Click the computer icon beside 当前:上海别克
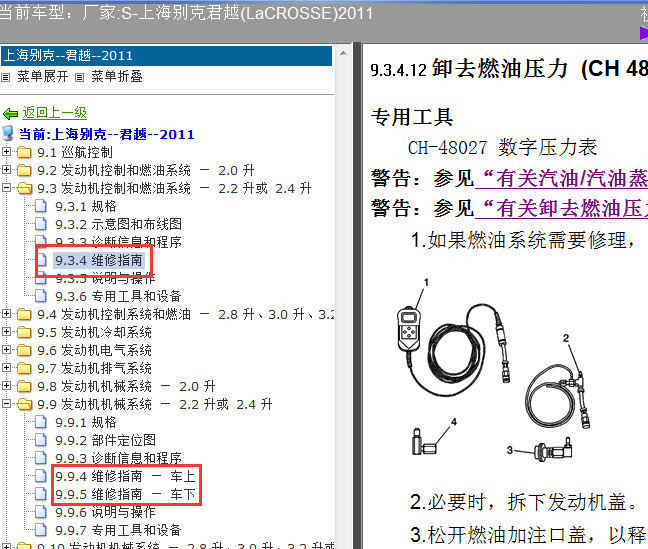Image resolution: width=648 pixels, height=549 pixels. coord(7,134)
